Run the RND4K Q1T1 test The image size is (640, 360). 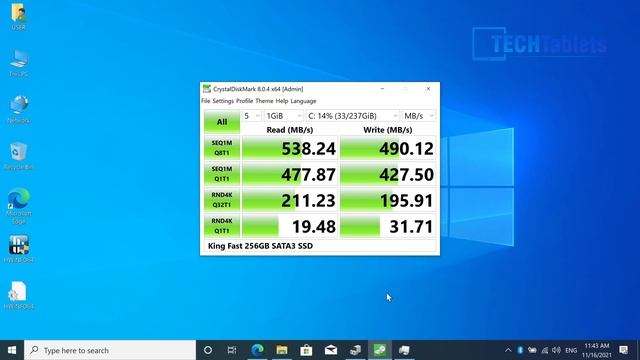[222, 226]
